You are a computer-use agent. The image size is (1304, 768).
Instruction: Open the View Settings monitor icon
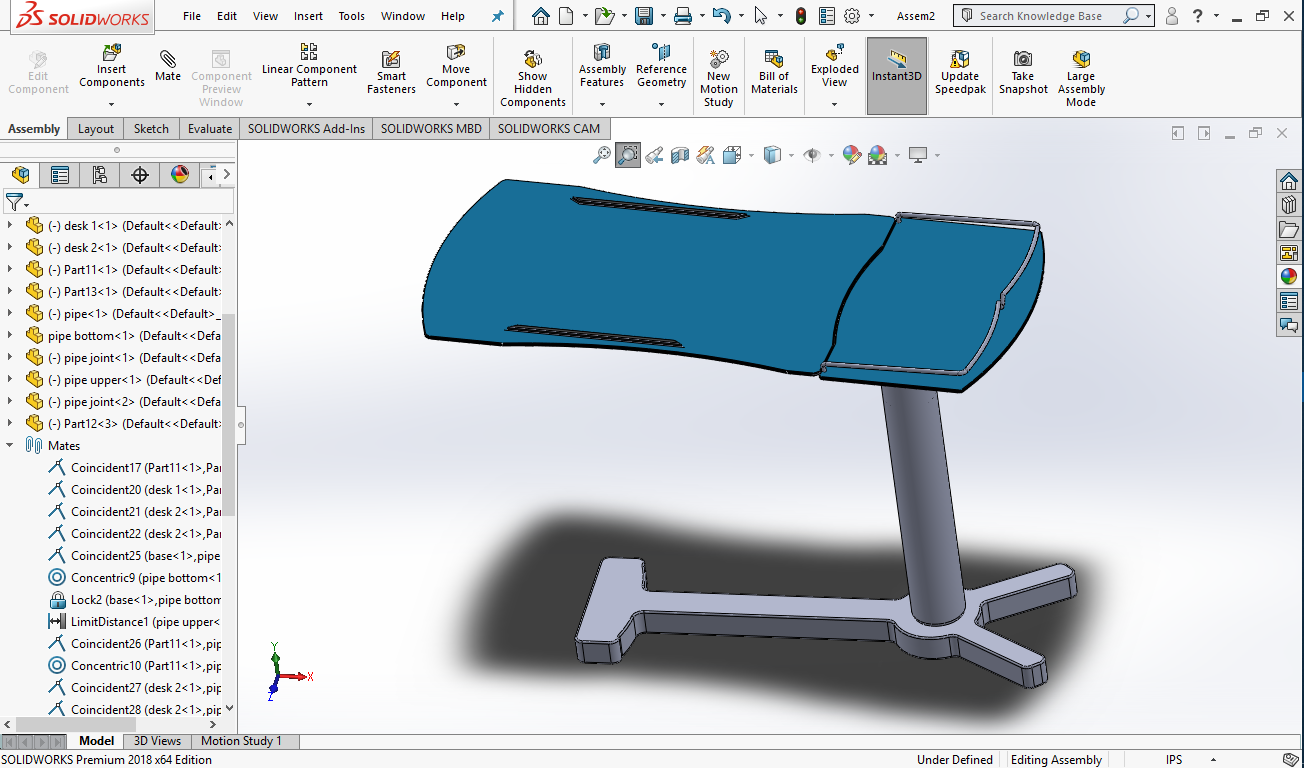pos(918,155)
